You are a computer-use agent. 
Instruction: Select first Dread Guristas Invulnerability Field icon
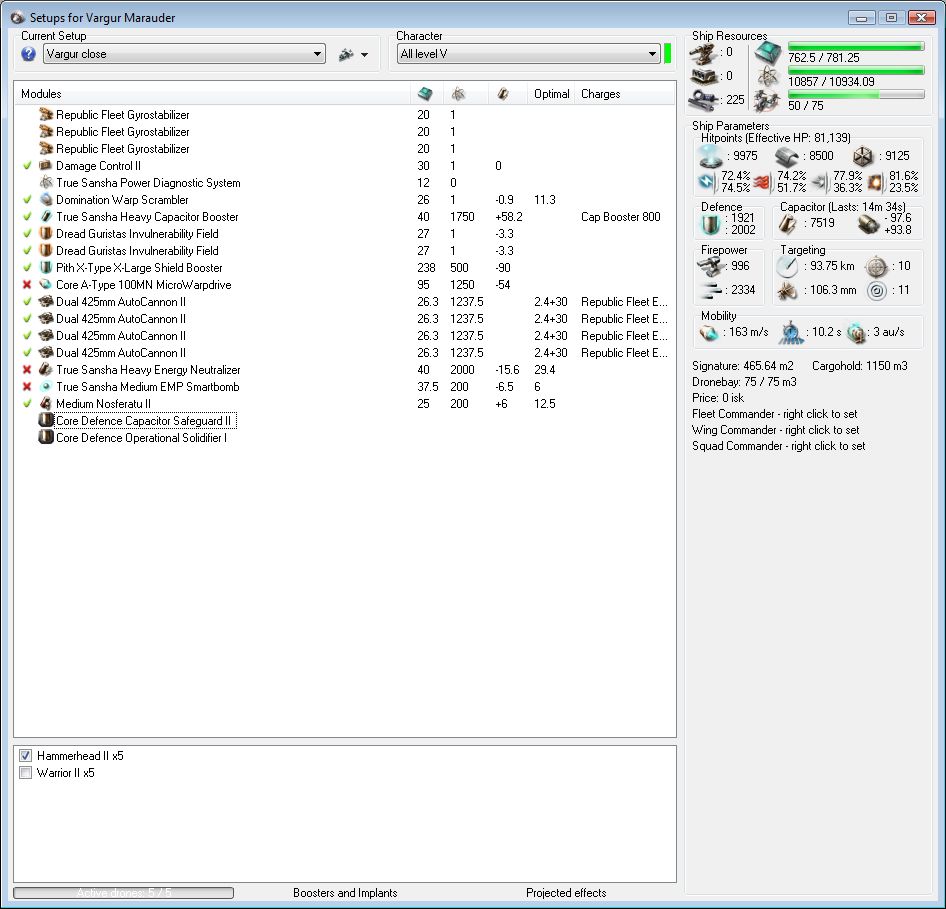[46, 233]
